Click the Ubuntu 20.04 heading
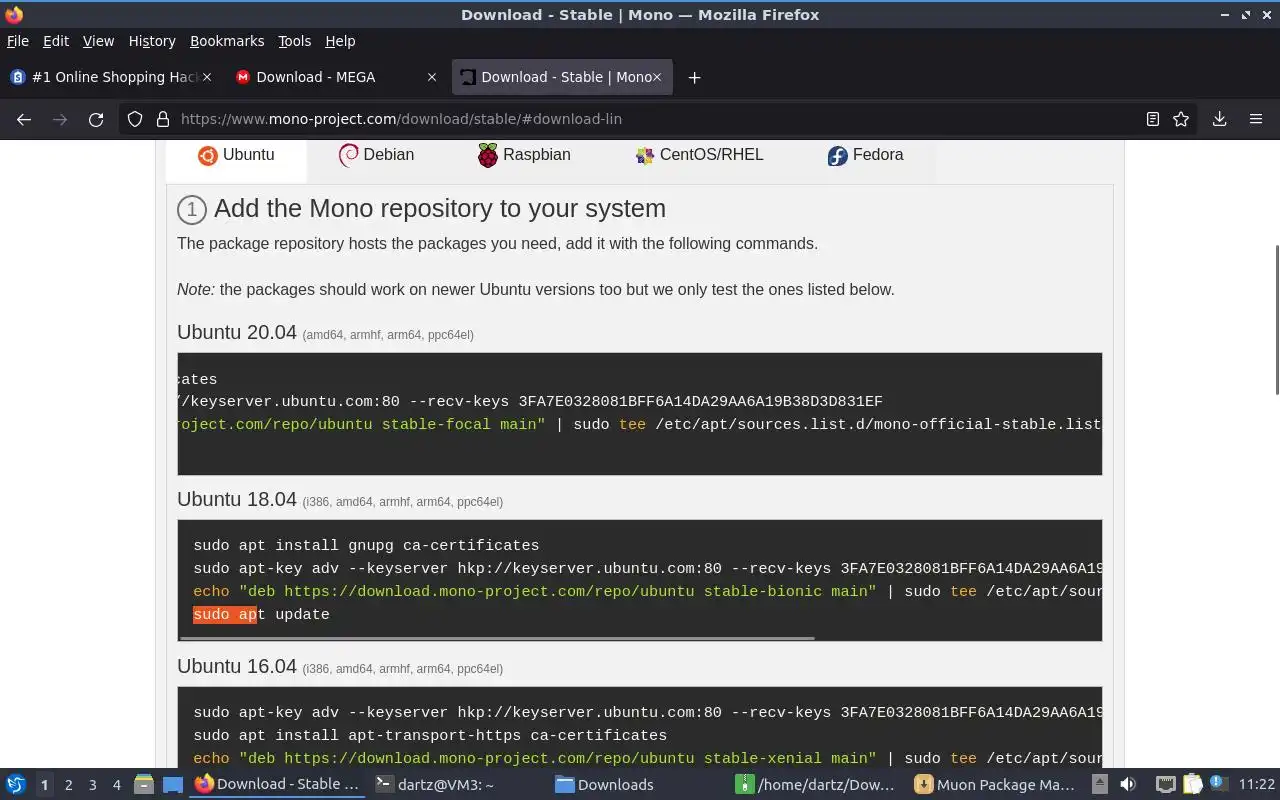This screenshot has height=800, width=1280. pyautogui.click(x=237, y=332)
